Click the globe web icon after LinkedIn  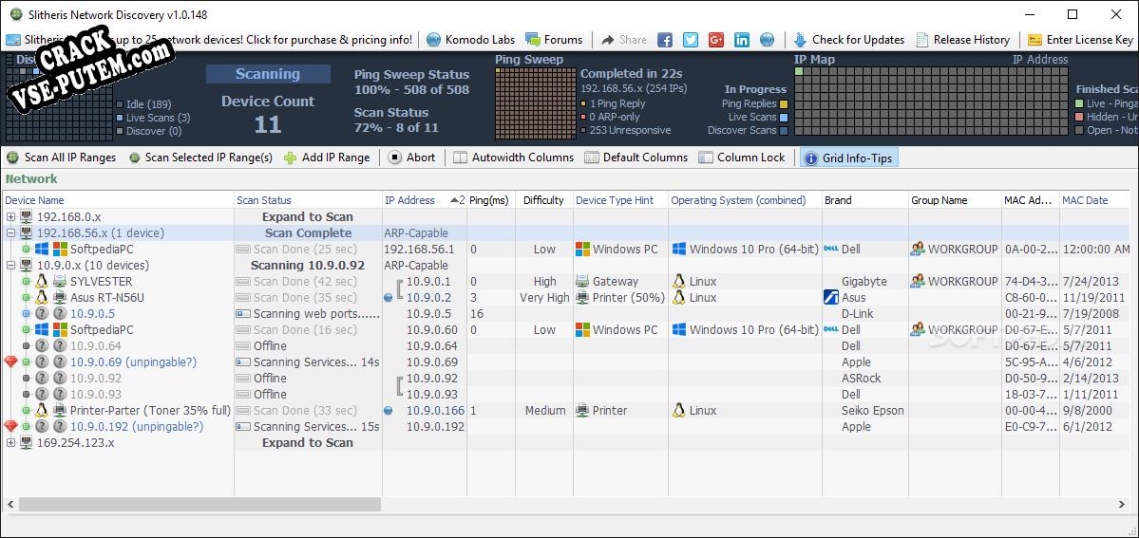767,40
